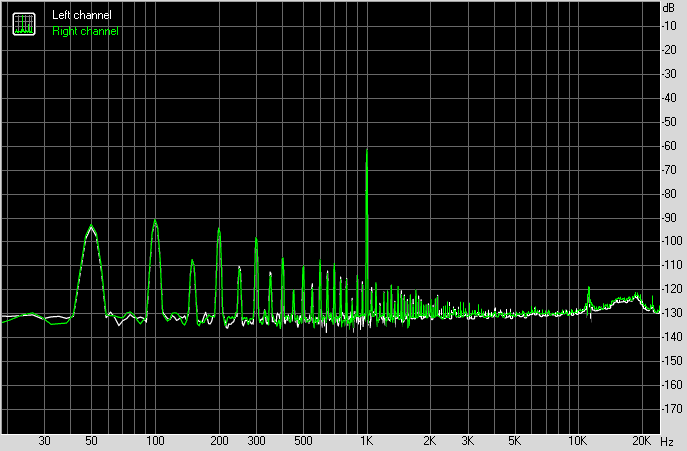687x451 pixels.
Task: Click the -130 dB axis label
Action: tap(671, 313)
